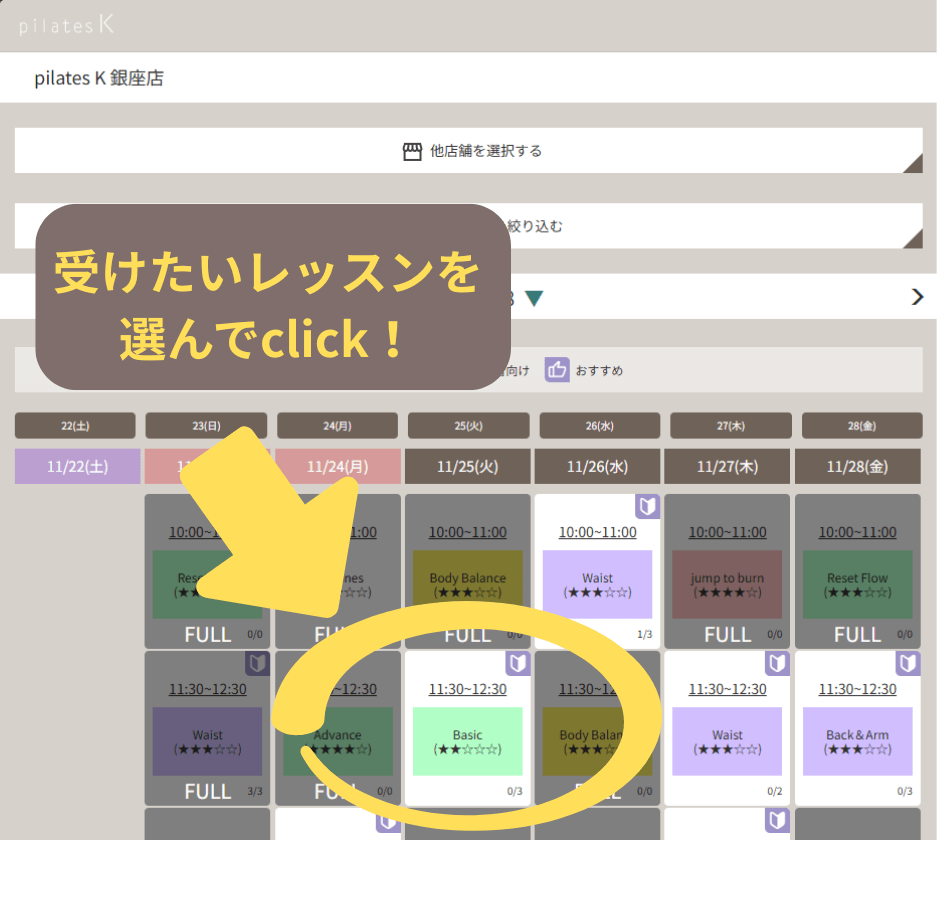The height and width of the screenshot is (902, 937).
Task: Click the bookmark icon on Wednesday's 10:00 Waist lesson
Action: [647, 508]
